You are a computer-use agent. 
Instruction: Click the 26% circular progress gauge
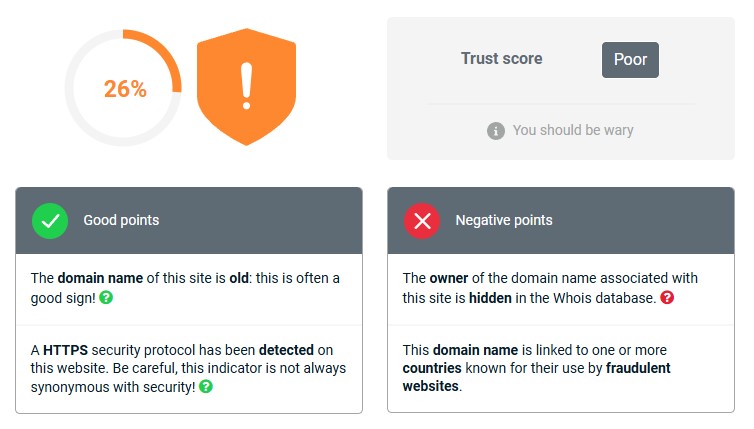[x=124, y=89]
